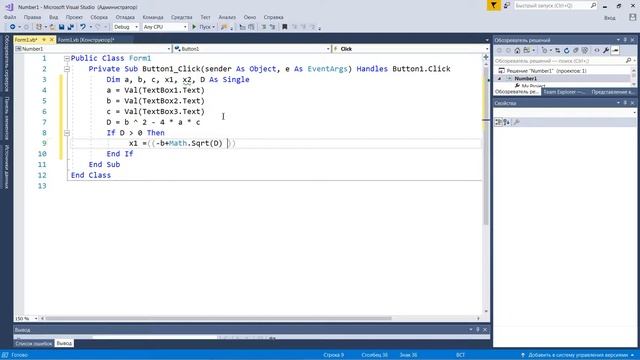The image size is (640, 360).
Task: Click the View Code icon in Solution Explorer
Action: click(x=597, y=51)
